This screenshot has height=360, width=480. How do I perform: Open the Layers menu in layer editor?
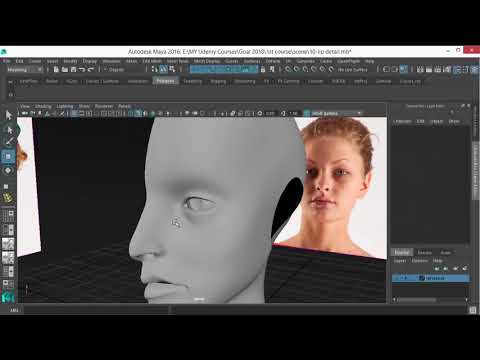point(400,260)
